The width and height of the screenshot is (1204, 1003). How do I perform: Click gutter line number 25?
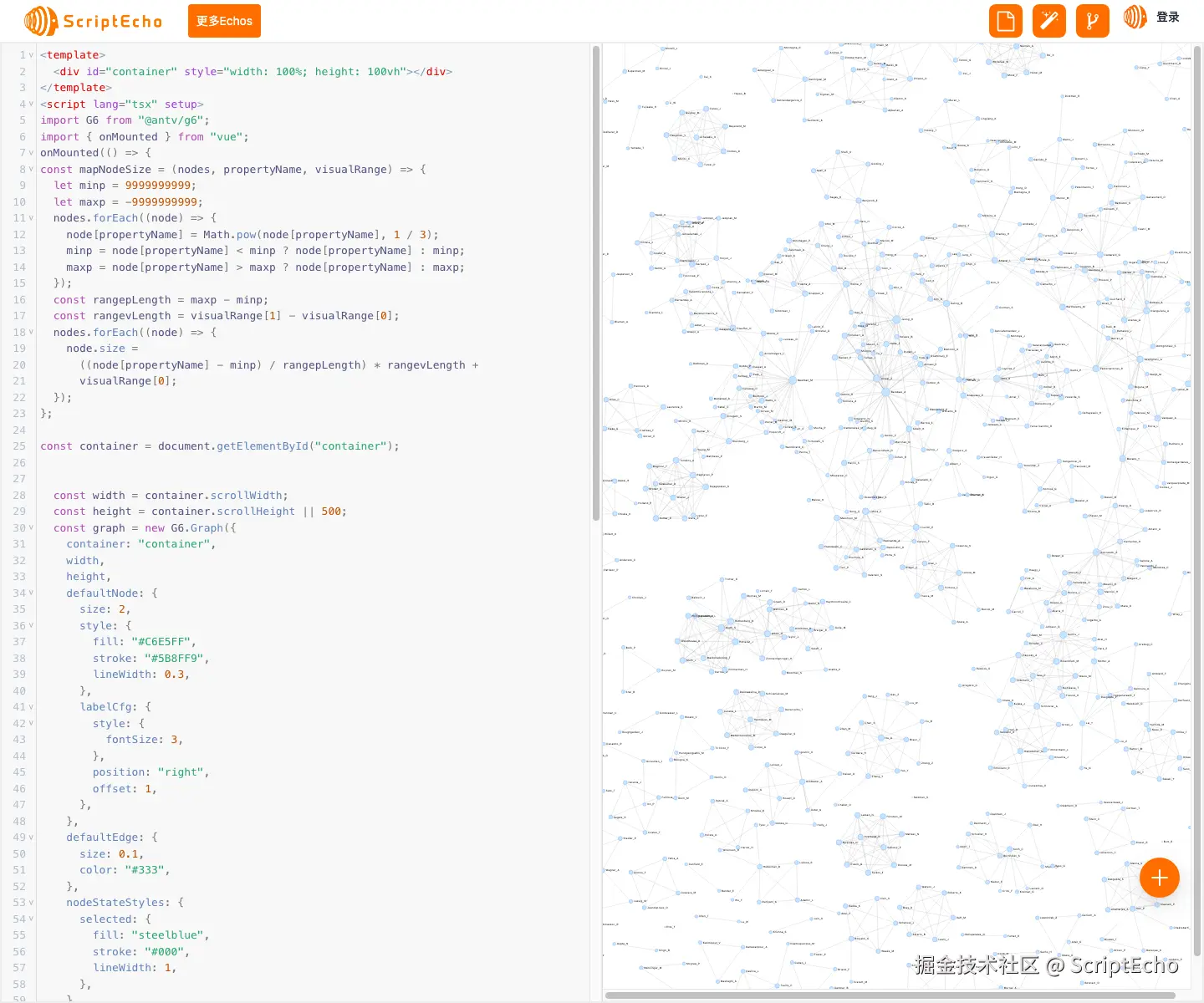[x=19, y=446]
